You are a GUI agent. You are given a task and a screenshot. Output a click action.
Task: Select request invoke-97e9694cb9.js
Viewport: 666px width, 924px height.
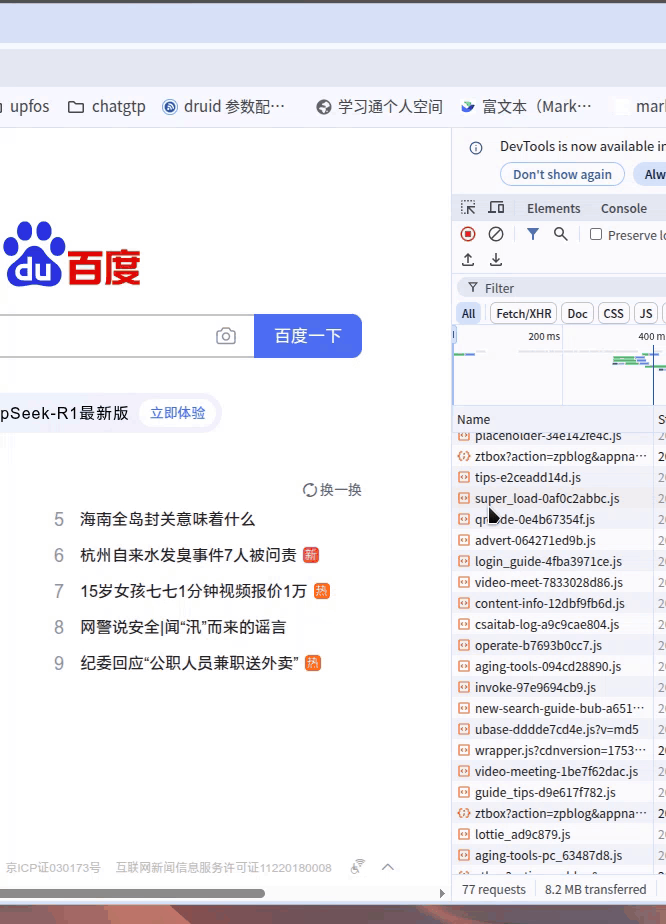coord(553,688)
